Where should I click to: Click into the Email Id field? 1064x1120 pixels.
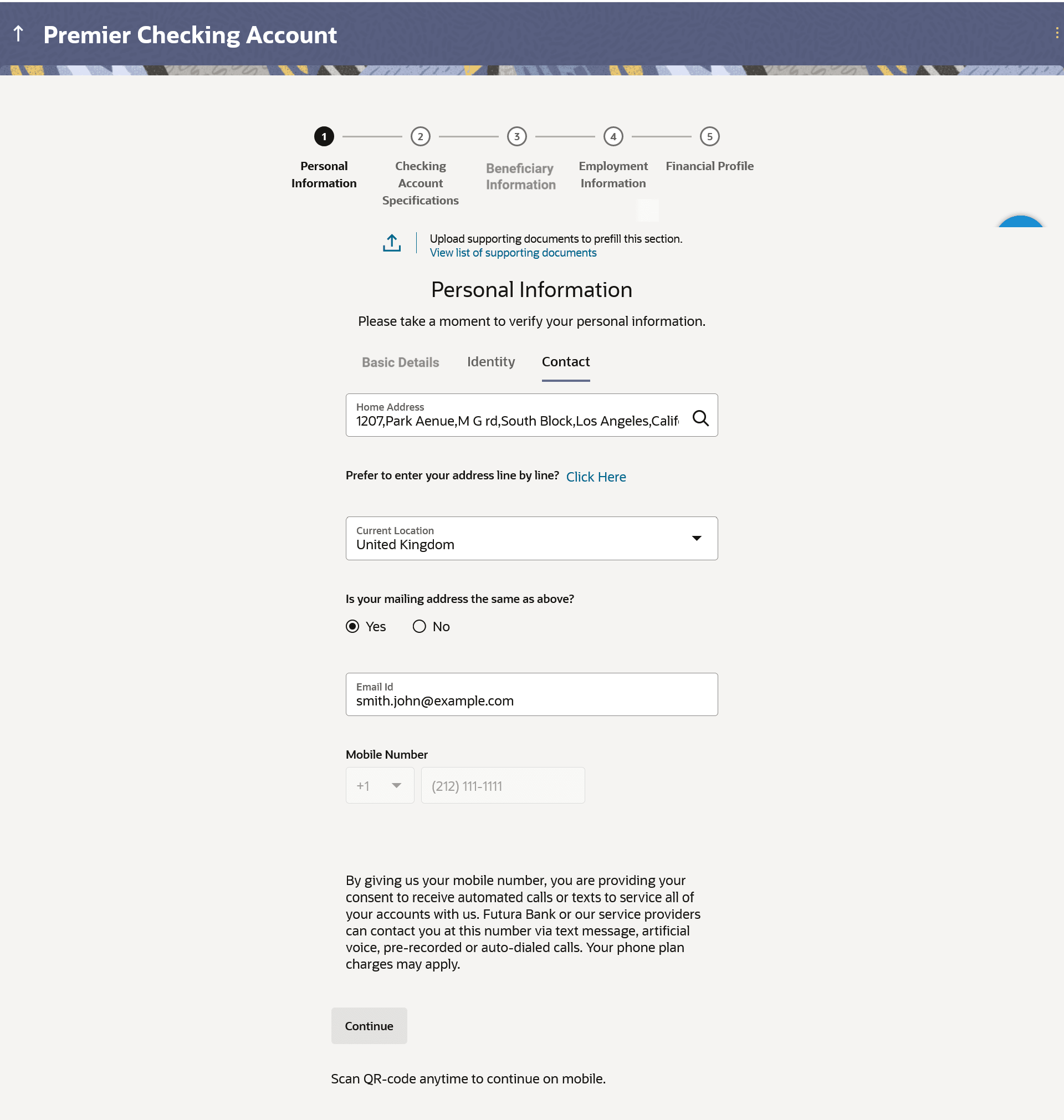point(531,700)
